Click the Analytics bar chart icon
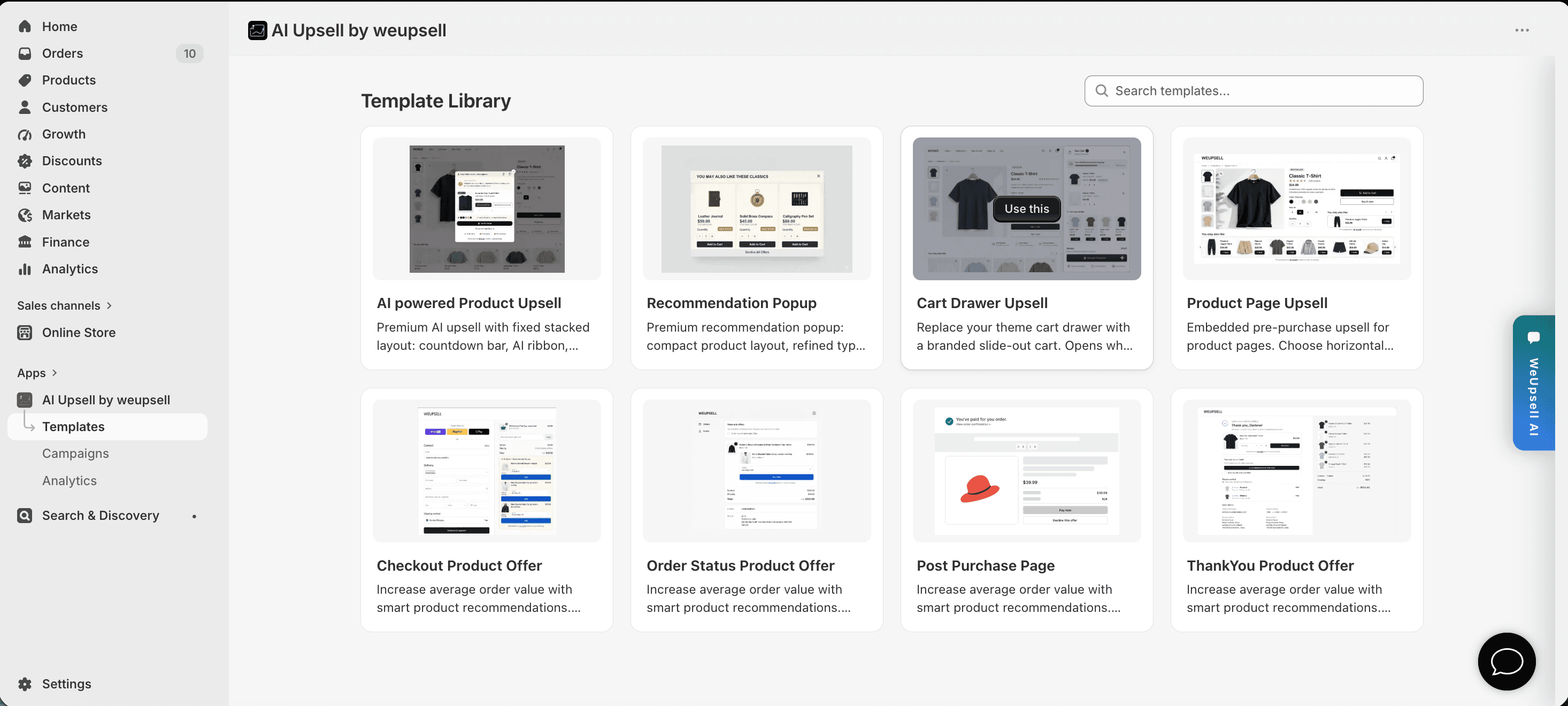Screen dimensions: 1568x706 click(x=25, y=268)
